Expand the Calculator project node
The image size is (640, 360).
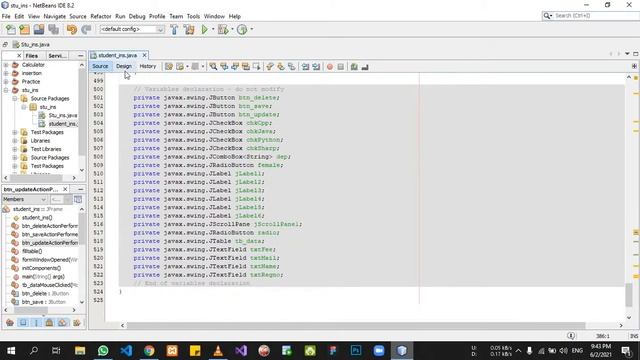coord(6,65)
